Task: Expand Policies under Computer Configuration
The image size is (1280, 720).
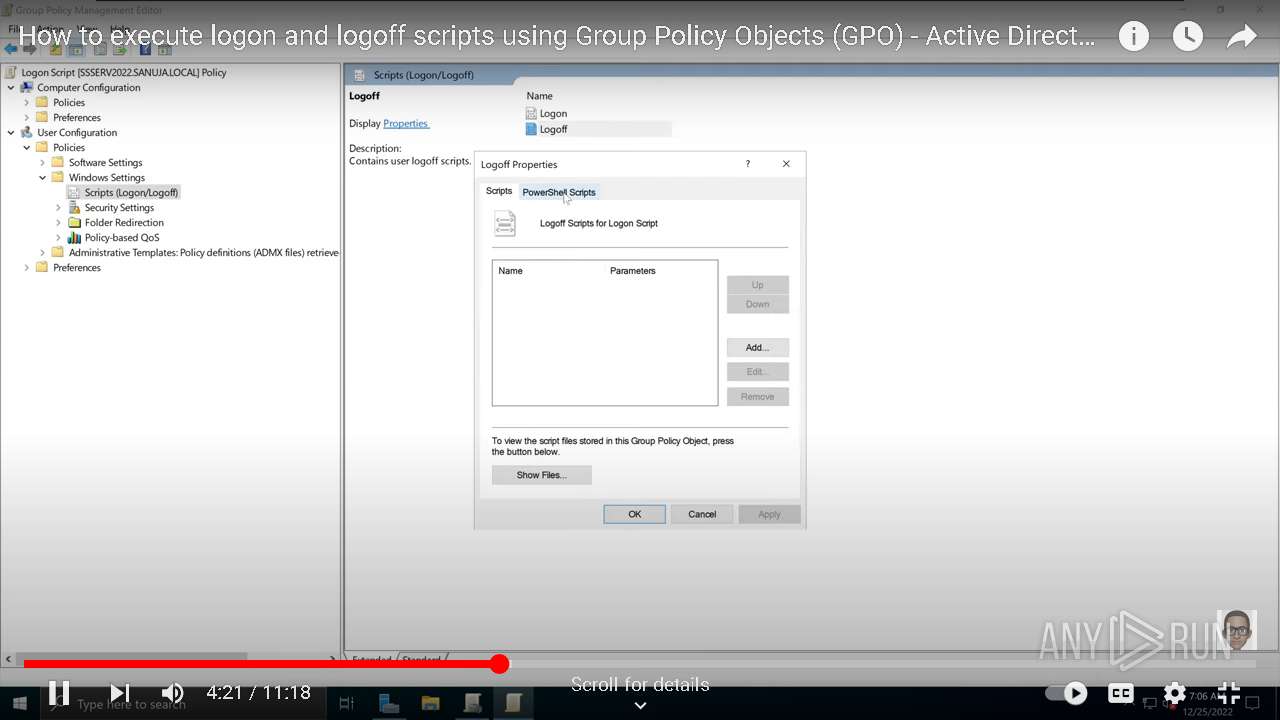Action: [x=27, y=102]
